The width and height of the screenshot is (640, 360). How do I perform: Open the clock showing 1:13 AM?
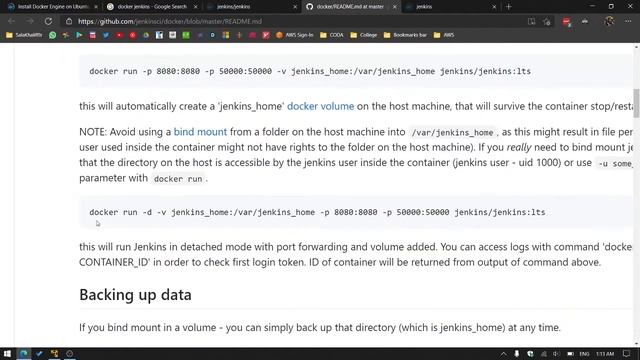[605, 354]
